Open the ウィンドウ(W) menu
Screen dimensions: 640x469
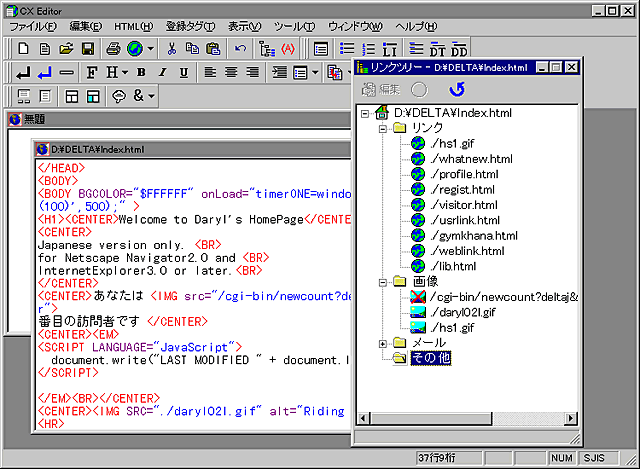[x=356, y=27]
